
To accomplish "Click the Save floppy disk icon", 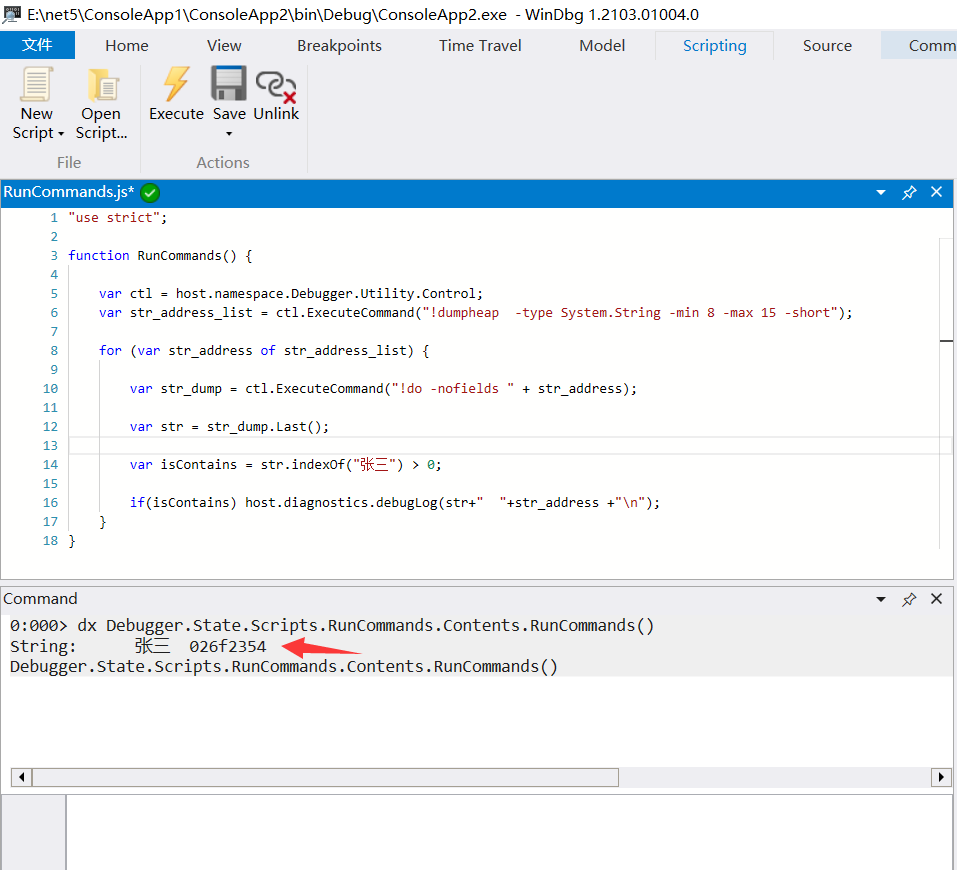I will [229, 85].
